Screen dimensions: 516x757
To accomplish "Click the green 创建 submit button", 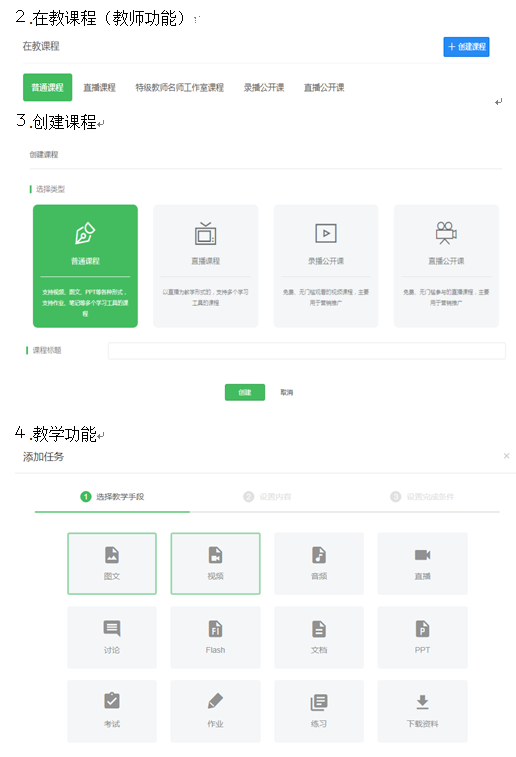I will pos(245,392).
